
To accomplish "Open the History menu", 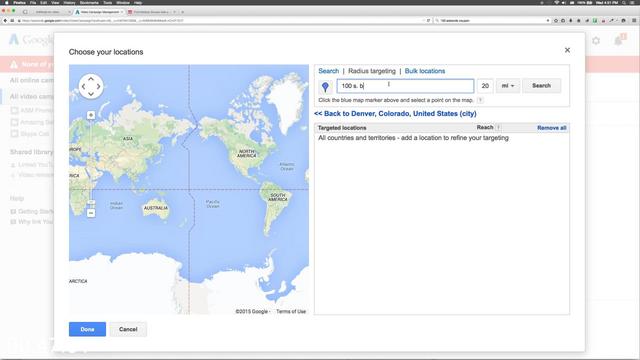I will (x=69, y=2).
